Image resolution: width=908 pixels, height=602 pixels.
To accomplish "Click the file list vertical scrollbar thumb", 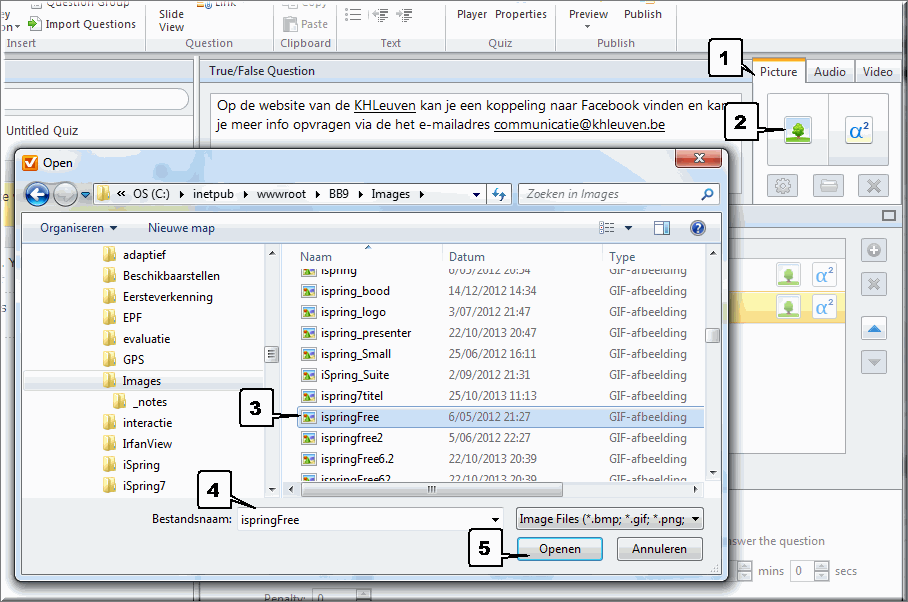I will [713, 335].
